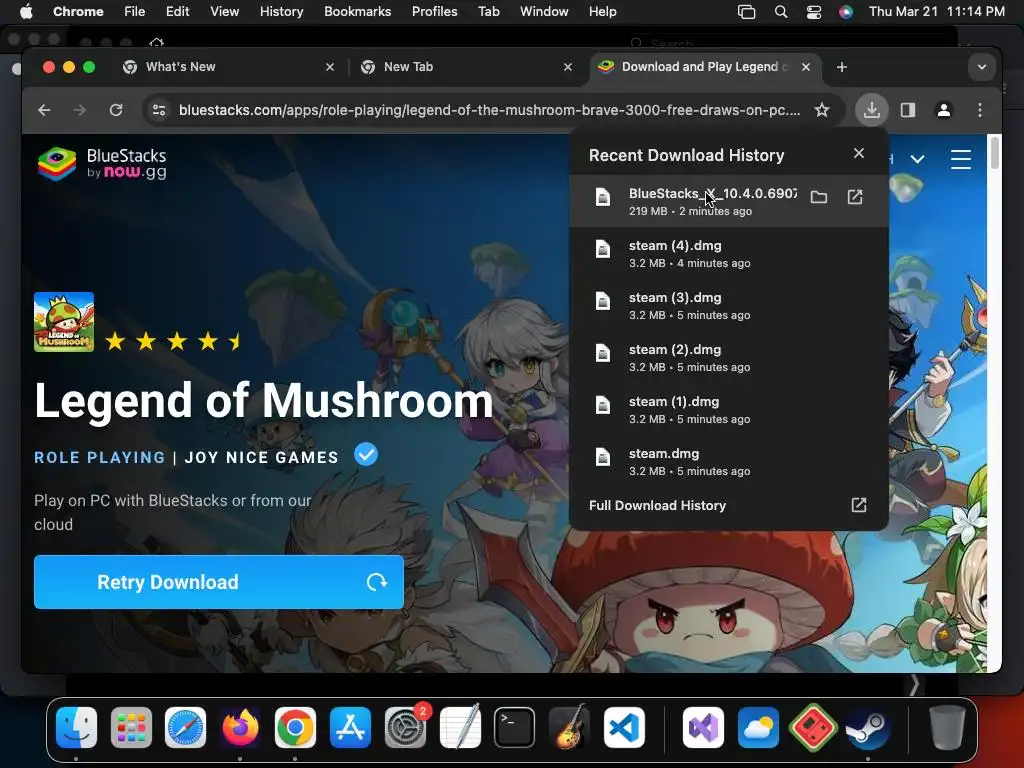The height and width of the screenshot is (768, 1024).
Task: Close the Download and Play Legend tab
Action: click(x=806, y=67)
